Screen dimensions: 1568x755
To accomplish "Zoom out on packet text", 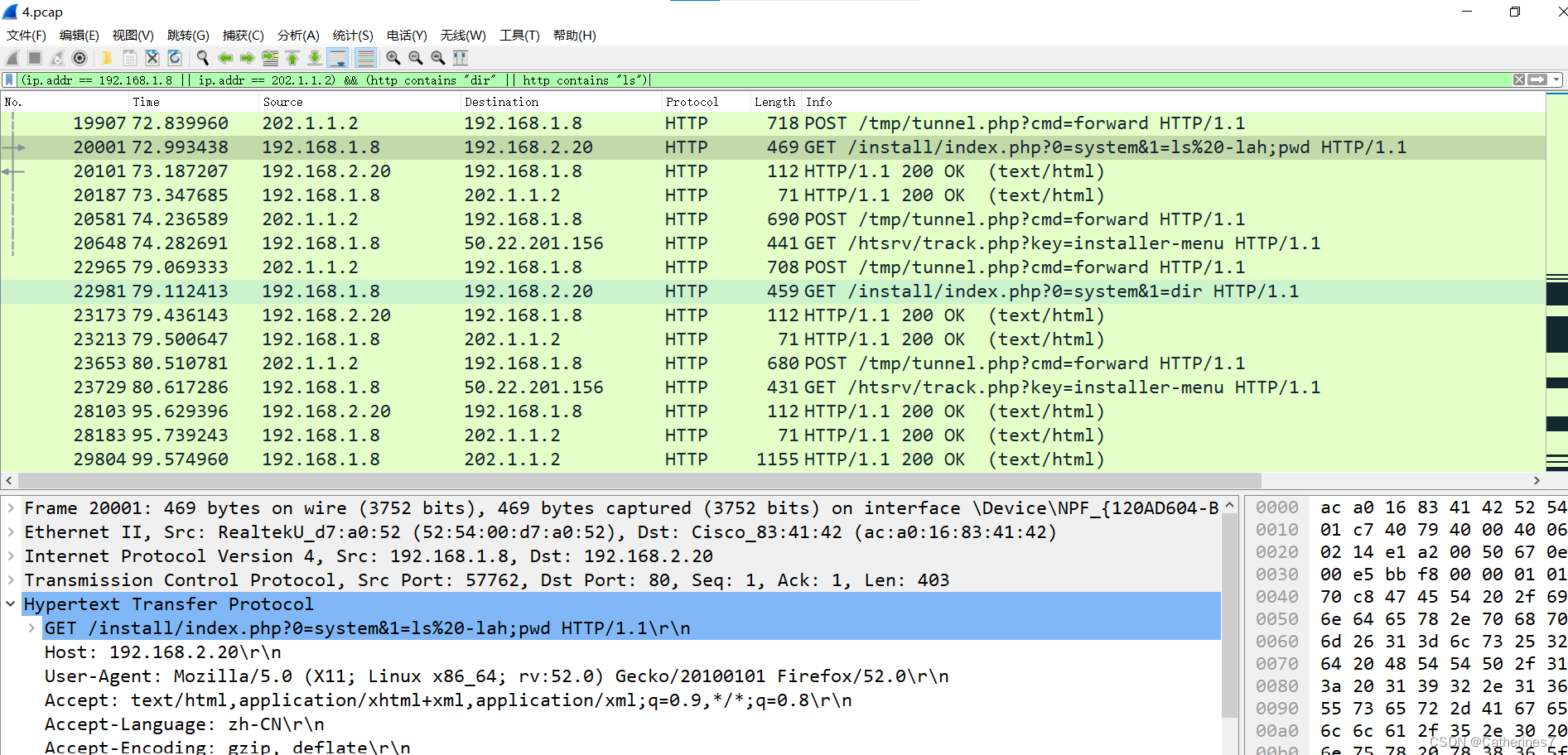I will coord(416,58).
